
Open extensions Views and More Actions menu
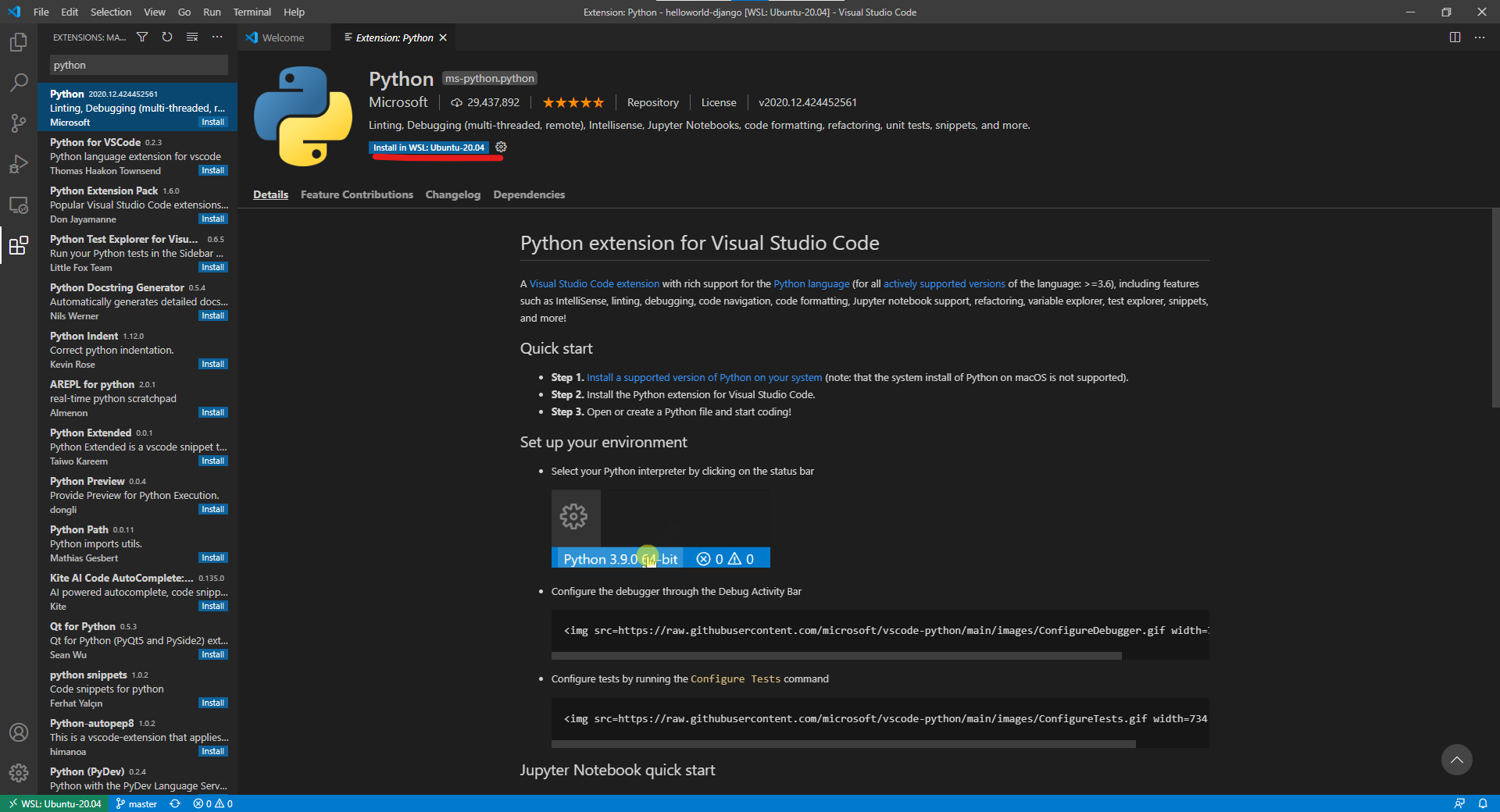click(217, 37)
